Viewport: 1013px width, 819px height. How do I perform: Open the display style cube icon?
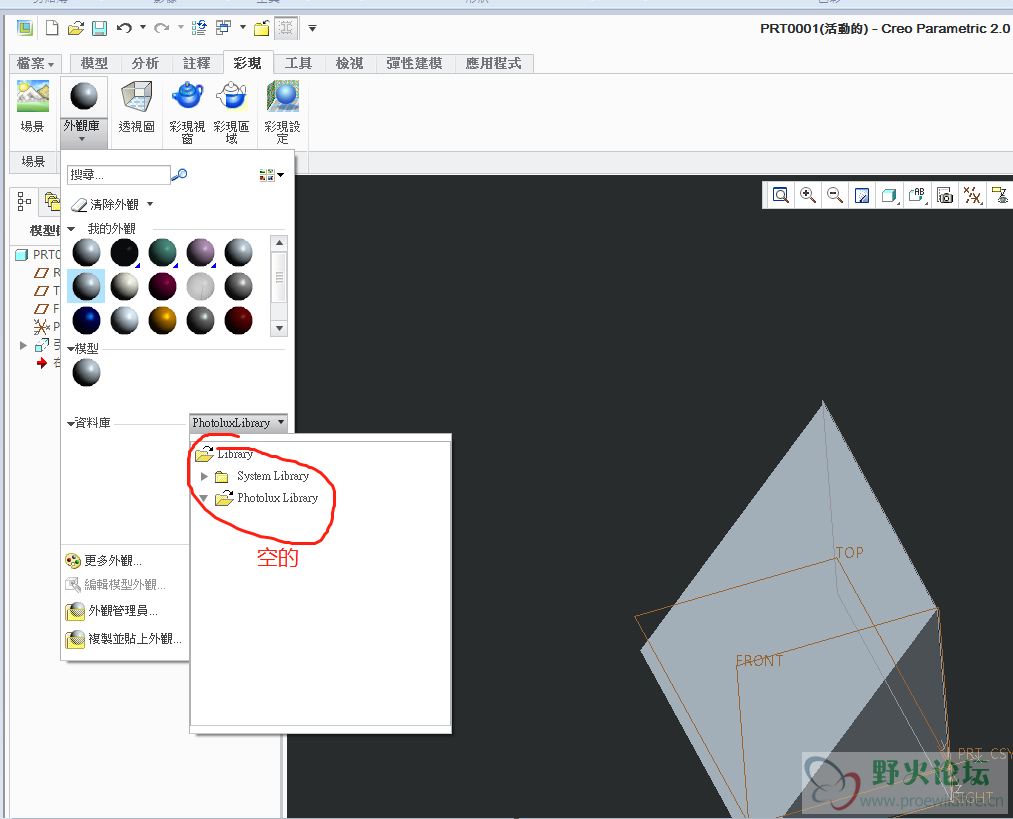(889, 195)
